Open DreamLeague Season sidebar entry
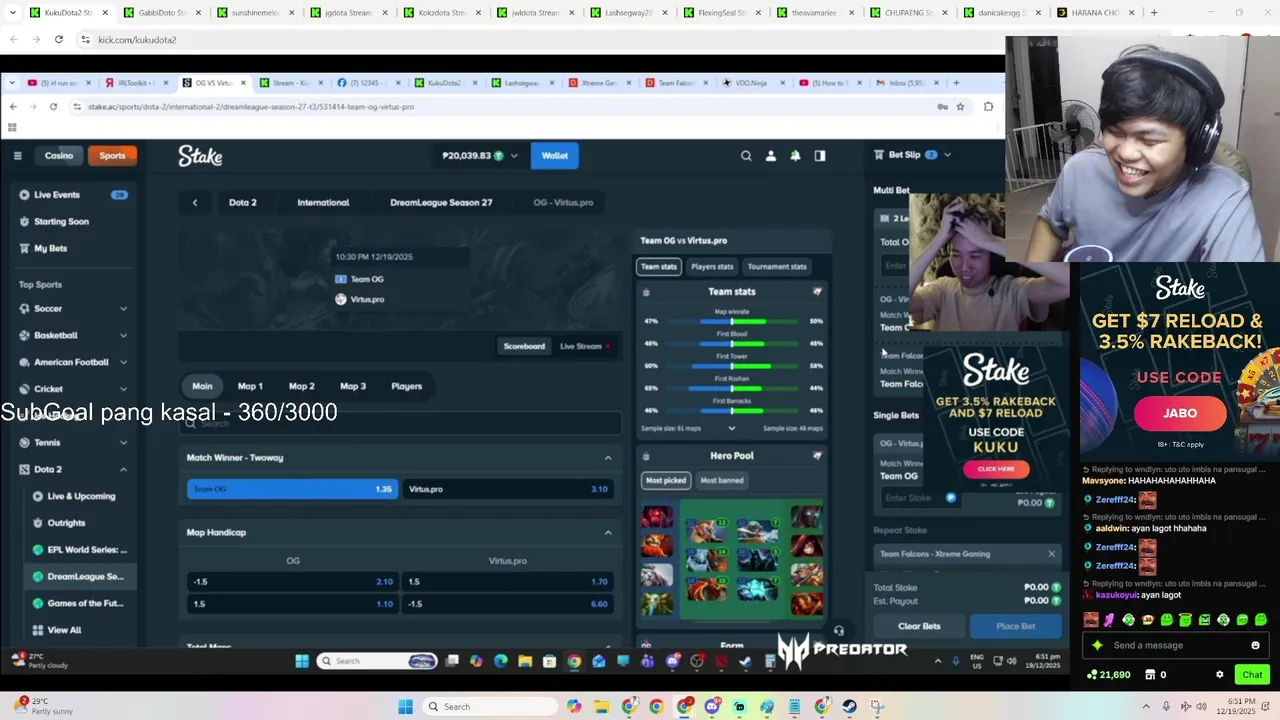 (80, 577)
